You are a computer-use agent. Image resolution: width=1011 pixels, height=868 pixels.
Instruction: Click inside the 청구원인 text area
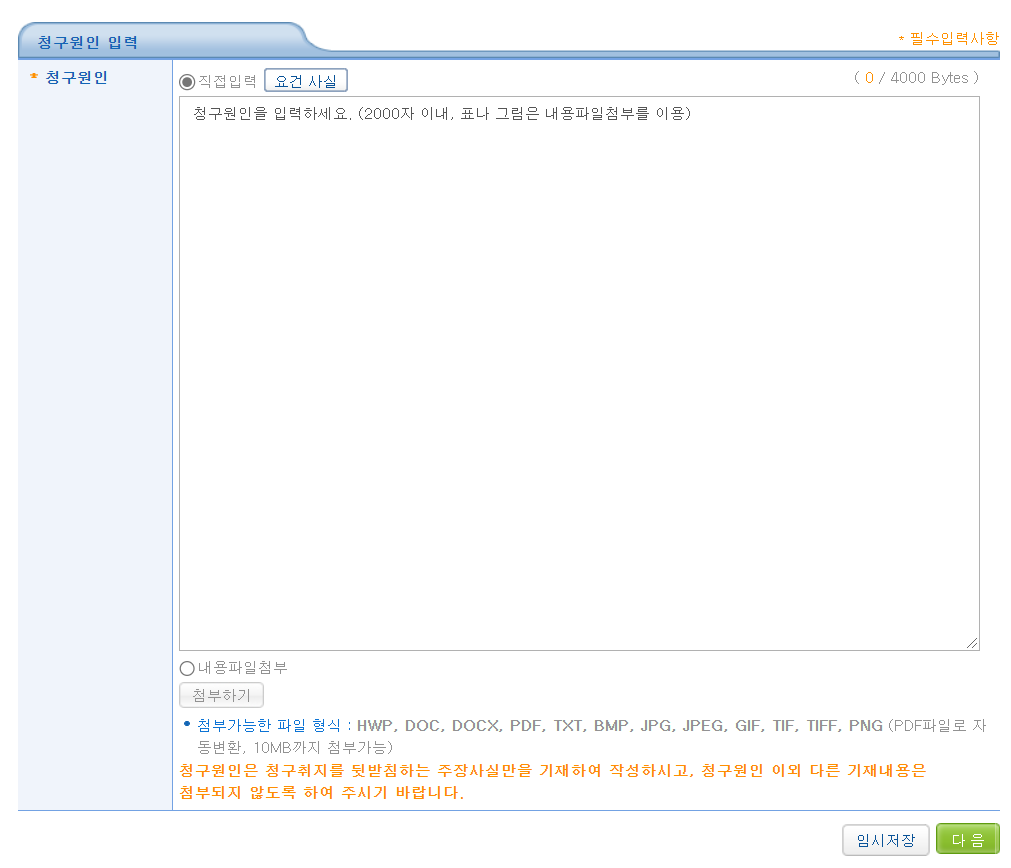coord(579,373)
